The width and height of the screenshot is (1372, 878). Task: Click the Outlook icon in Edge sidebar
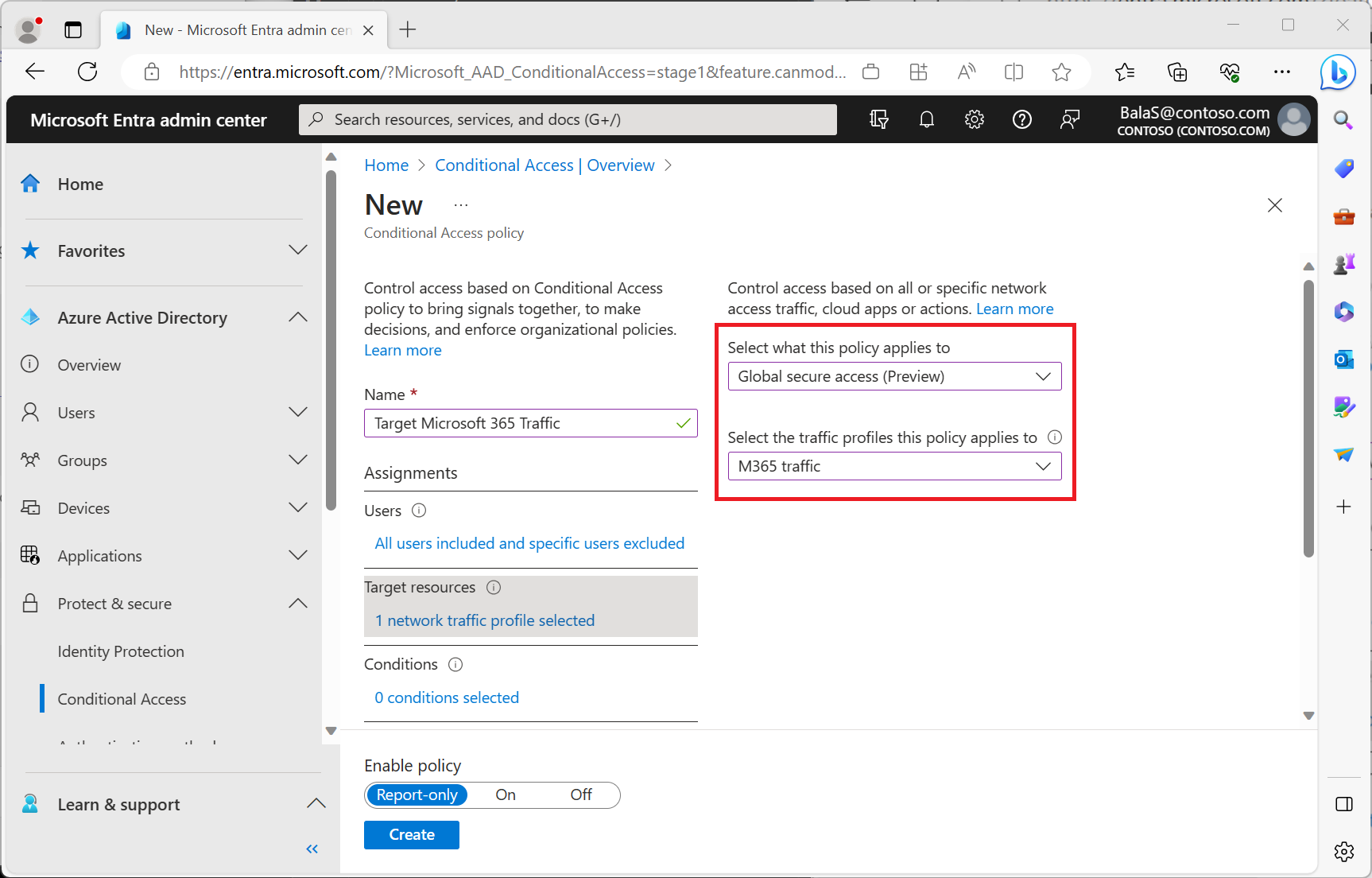tap(1344, 359)
